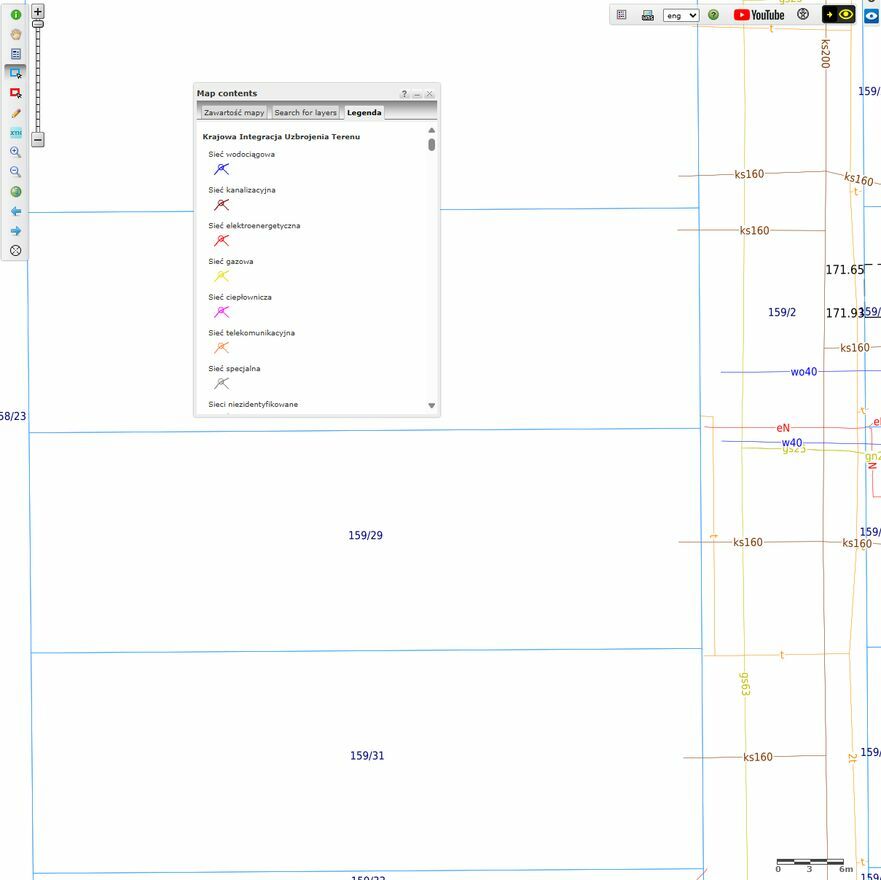Click Sieć ciepłownicza legend symbol

pyautogui.click(x=221, y=312)
